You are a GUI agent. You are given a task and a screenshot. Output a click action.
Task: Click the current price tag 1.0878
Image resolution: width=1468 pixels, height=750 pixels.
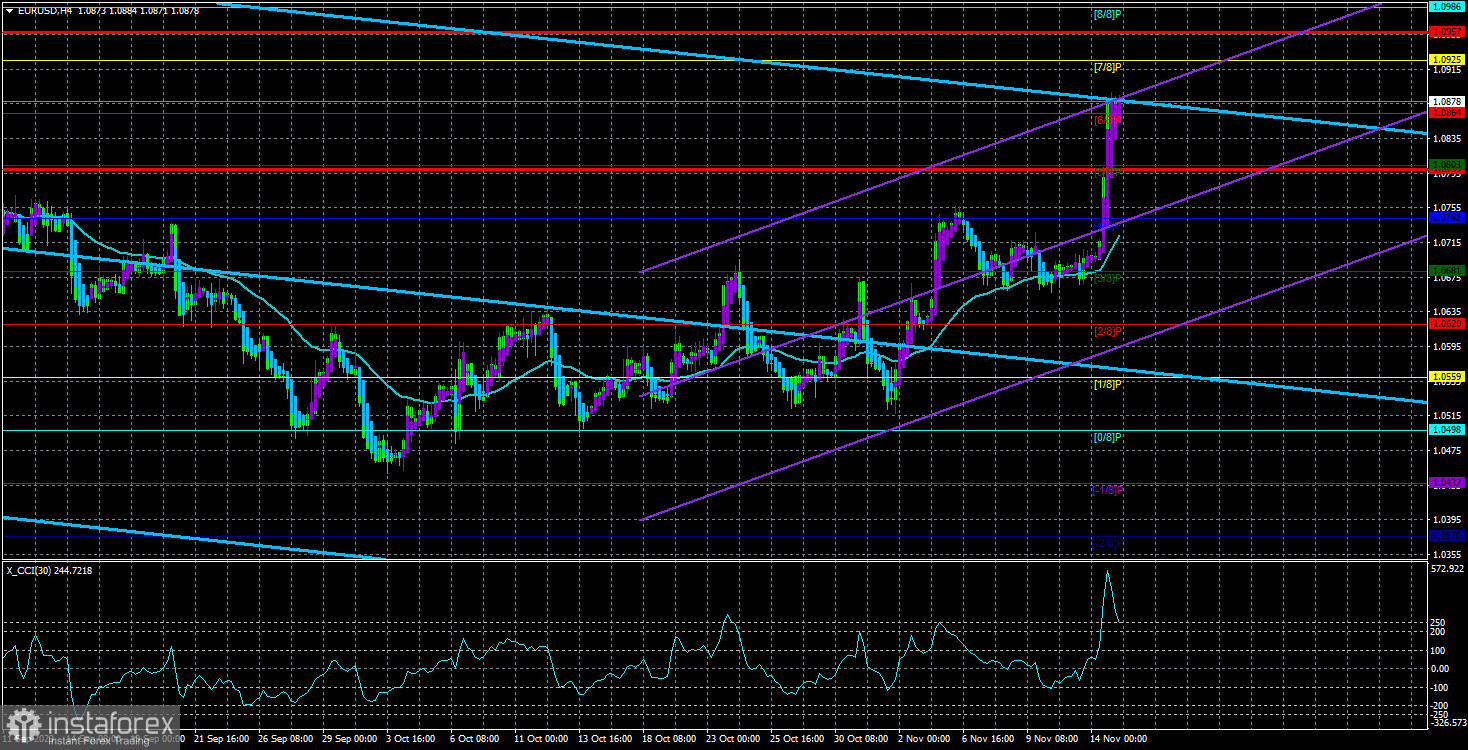[x=1448, y=101]
